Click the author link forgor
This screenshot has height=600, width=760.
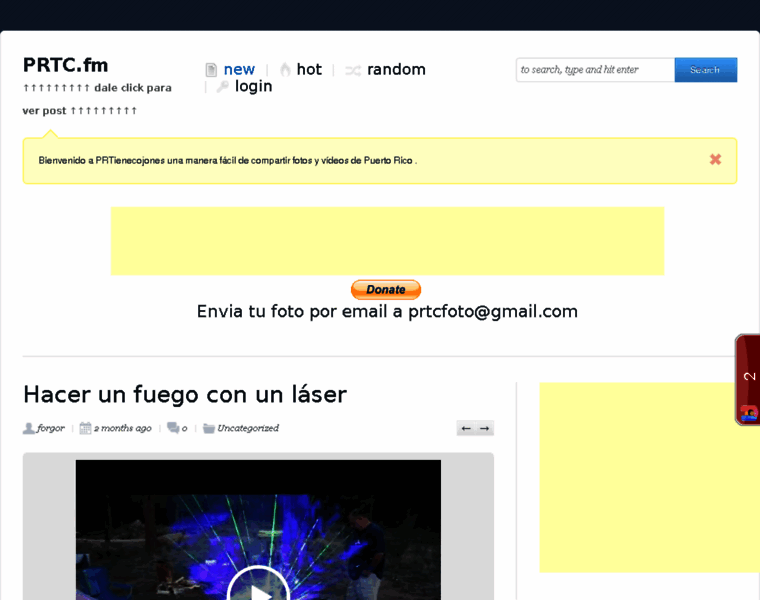pos(51,428)
